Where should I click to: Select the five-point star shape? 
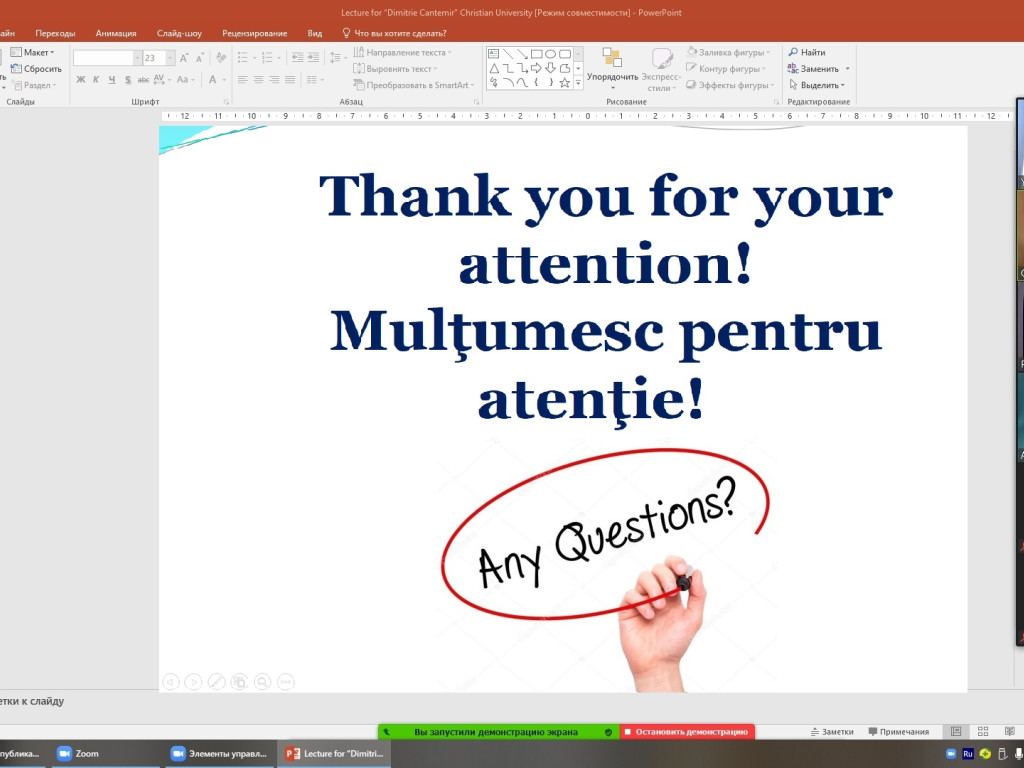(565, 82)
